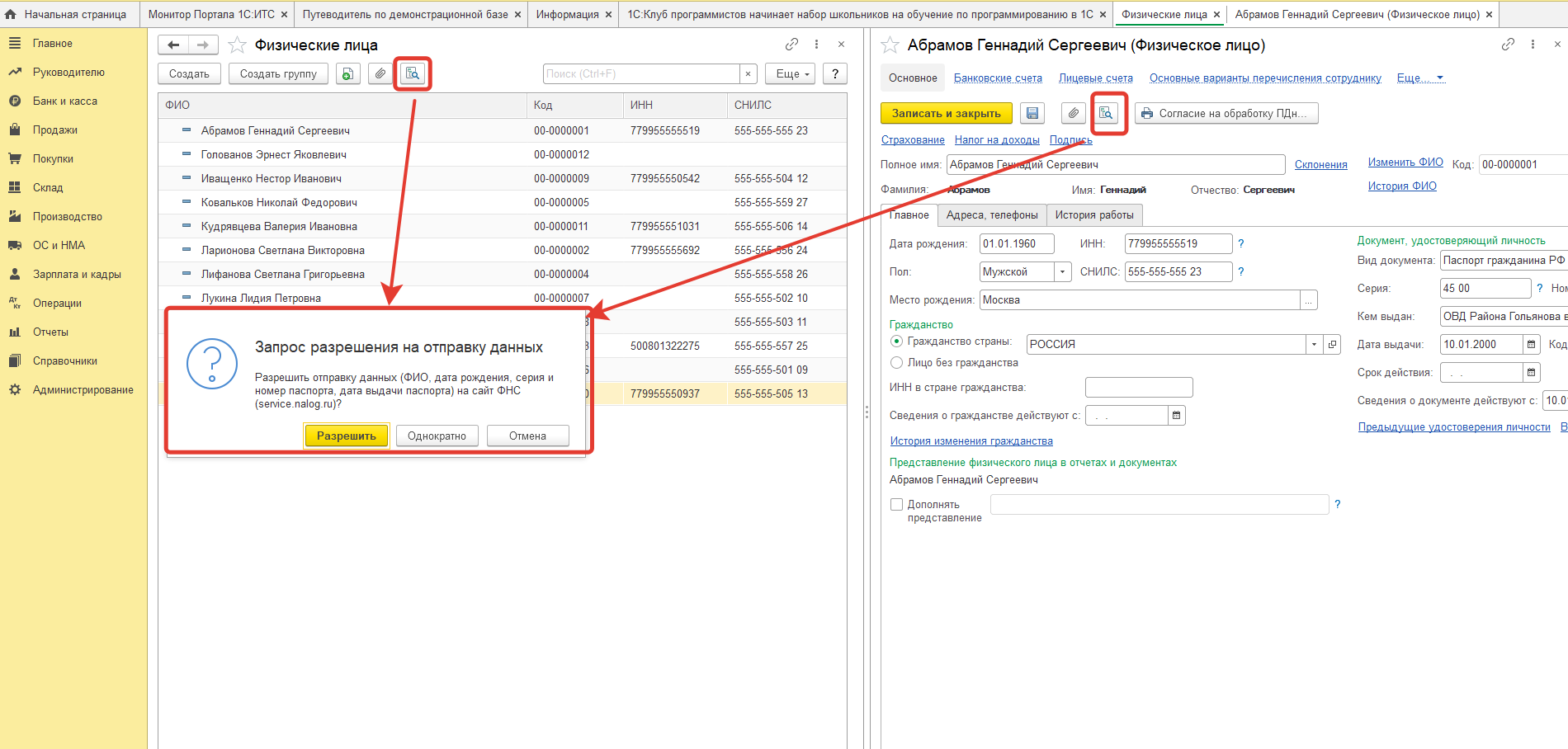Click Разрешить in permission dialog

(x=347, y=436)
